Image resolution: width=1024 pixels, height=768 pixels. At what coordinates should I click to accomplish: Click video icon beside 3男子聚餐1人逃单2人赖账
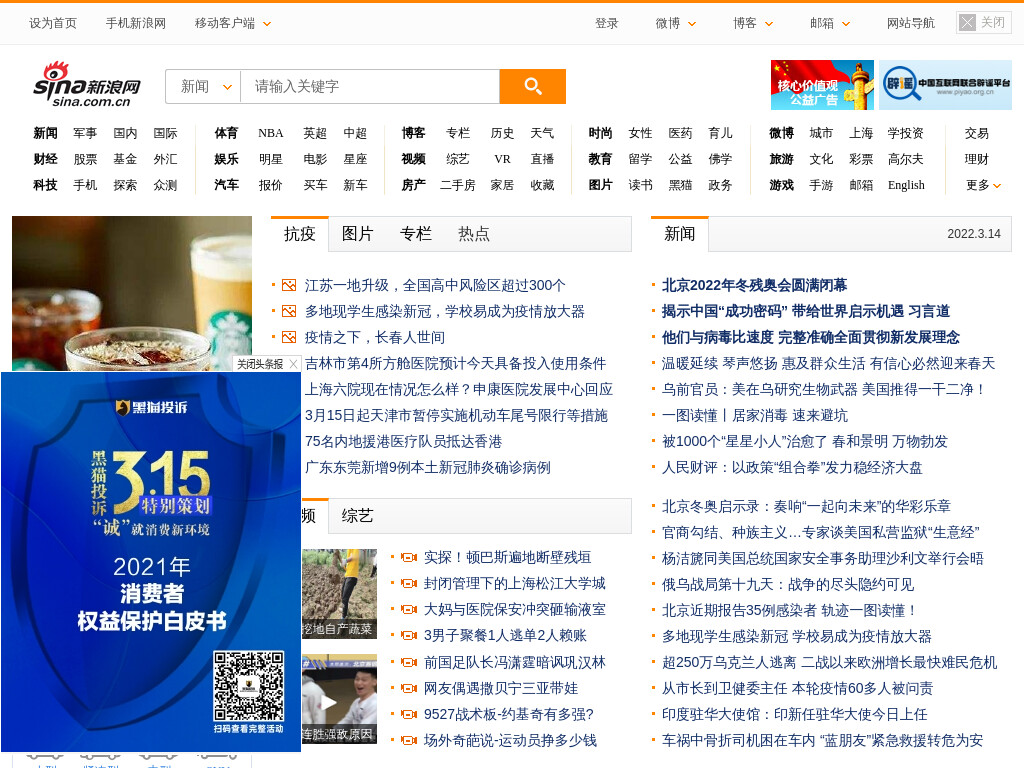[x=409, y=635]
